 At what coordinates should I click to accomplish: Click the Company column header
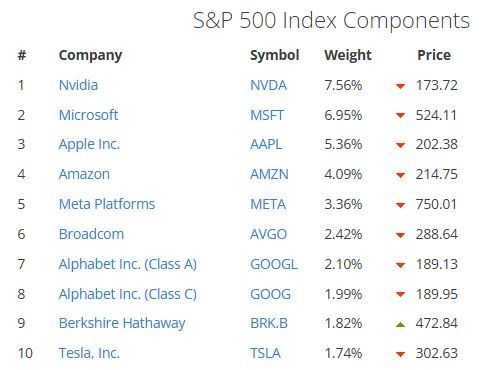[x=90, y=55]
